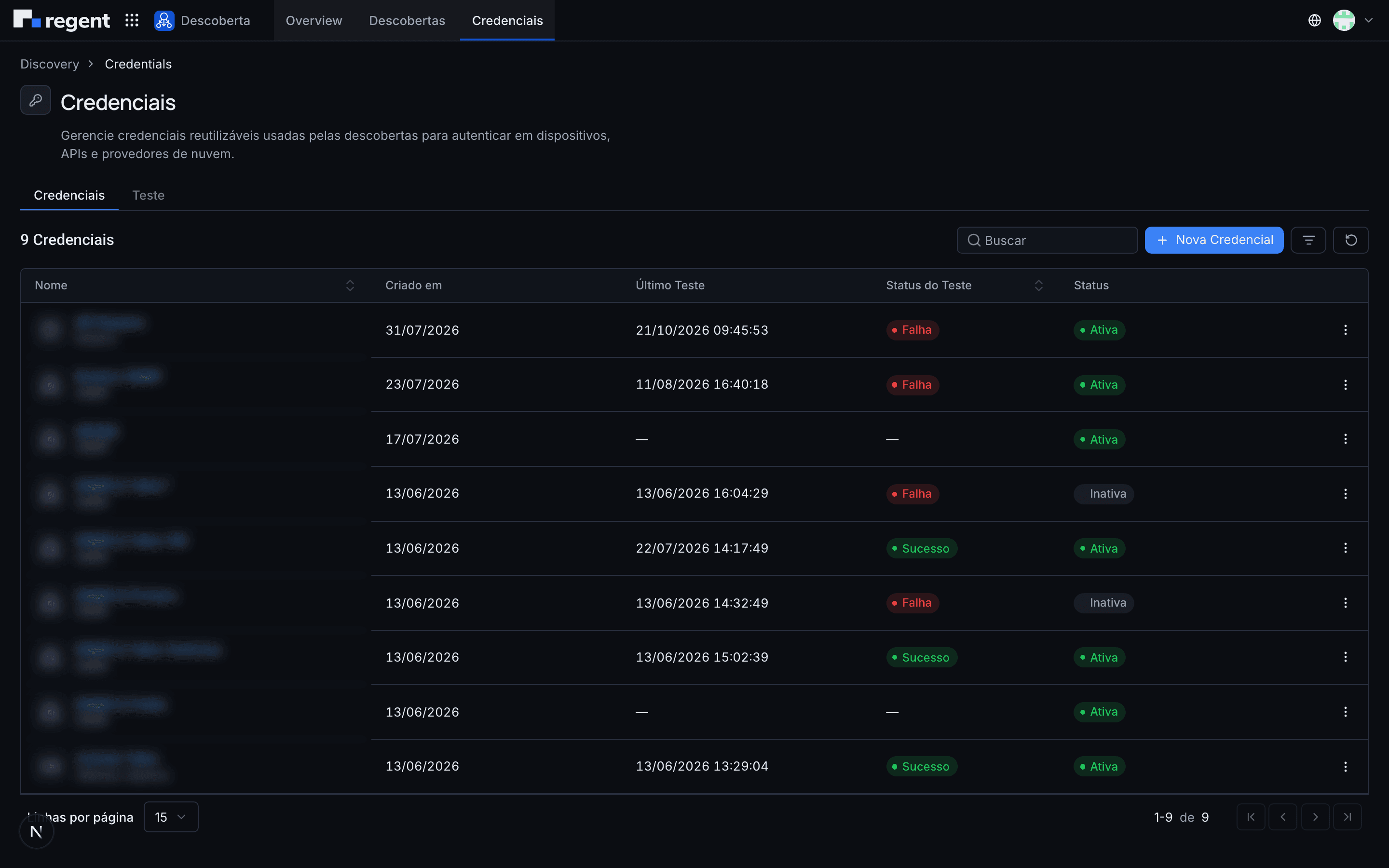Viewport: 1389px width, 868px height.
Task: Click the key icon beside Credenciais title
Action: click(x=36, y=100)
